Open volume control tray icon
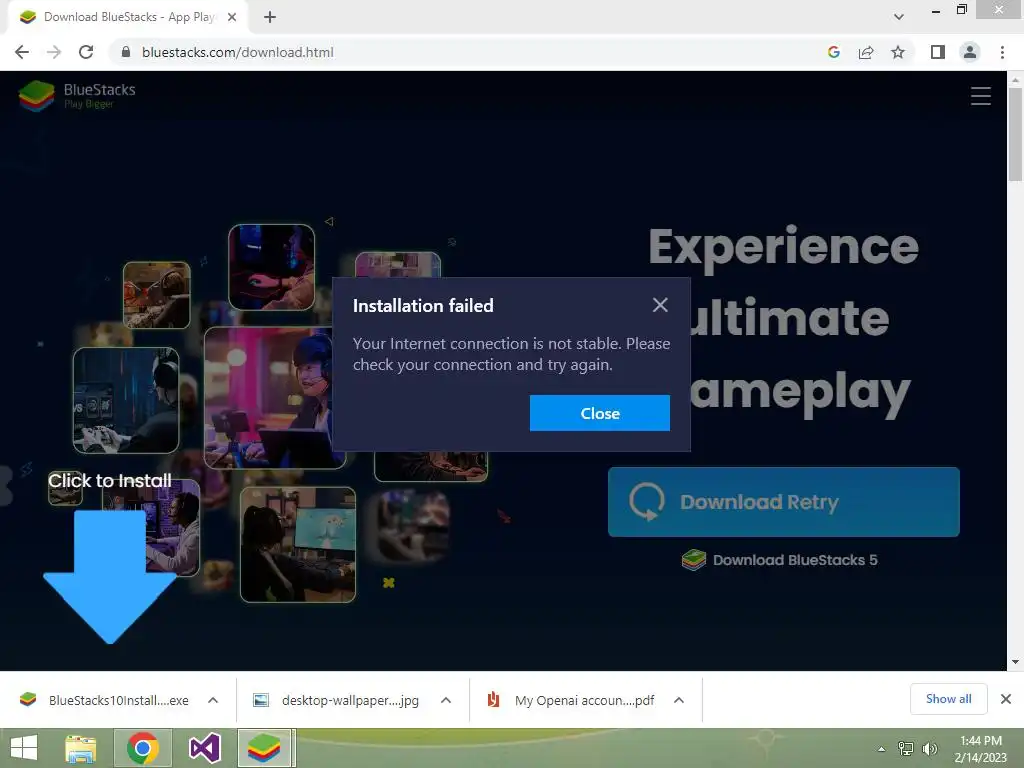 (x=929, y=749)
